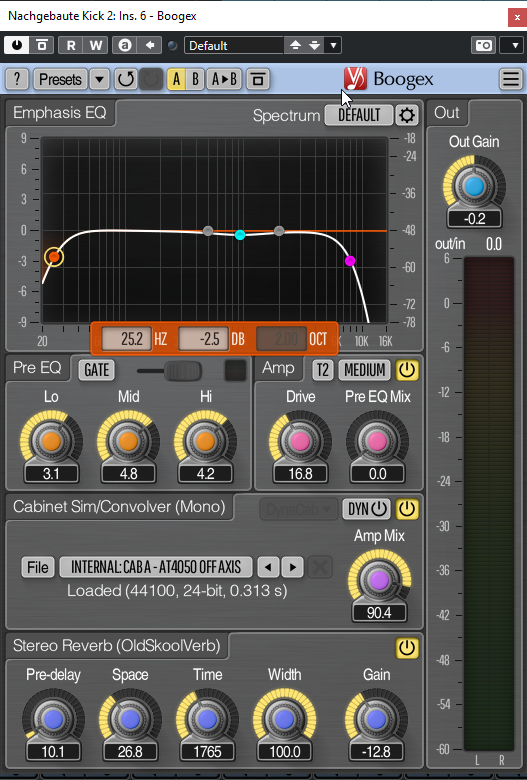Viewport: 527px width, 780px height.
Task: Load next preset with down arrow
Action: coord(315,46)
